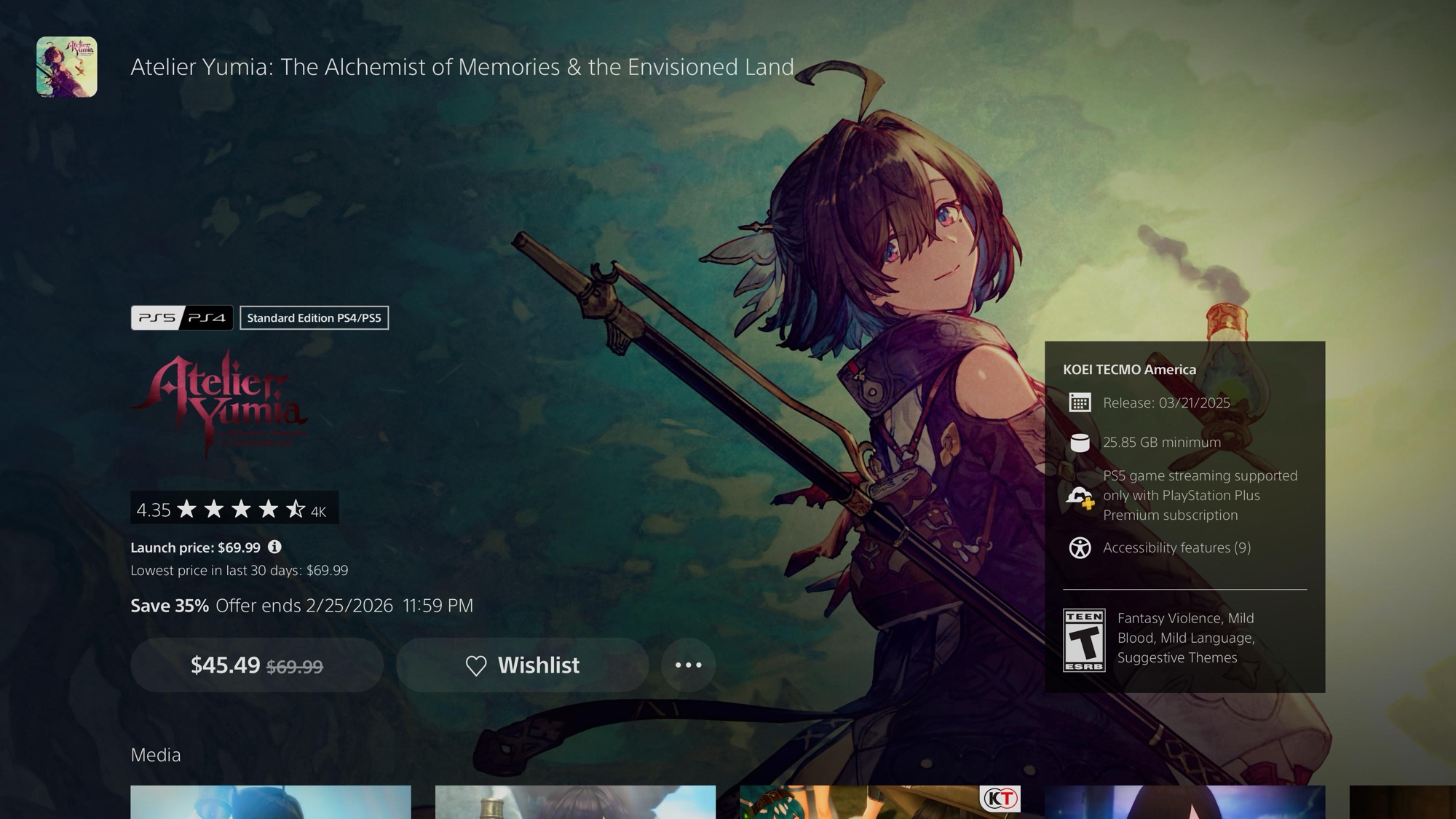Open Accessibility features (9) details

[1176, 547]
